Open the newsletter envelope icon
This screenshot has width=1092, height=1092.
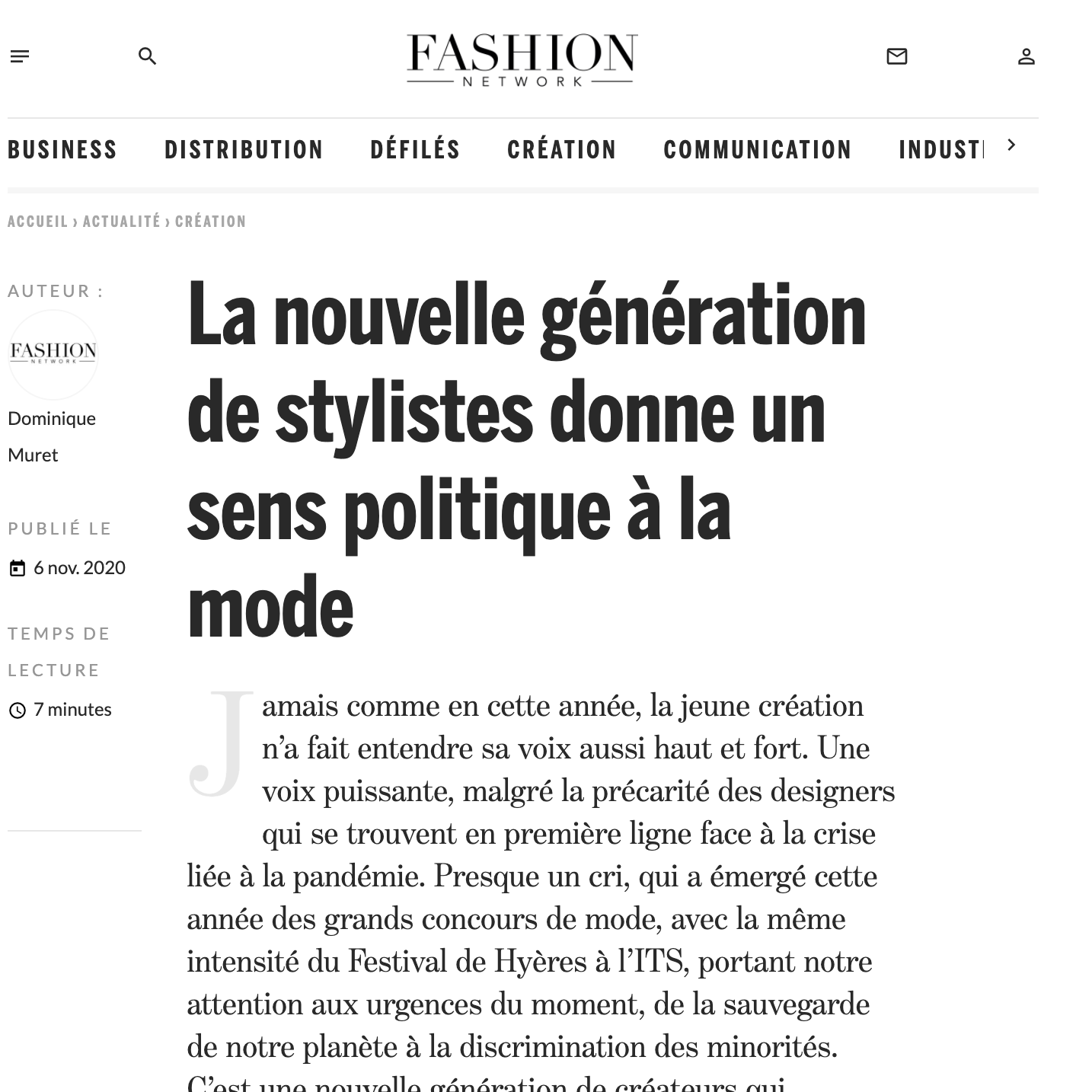pyautogui.click(x=897, y=56)
